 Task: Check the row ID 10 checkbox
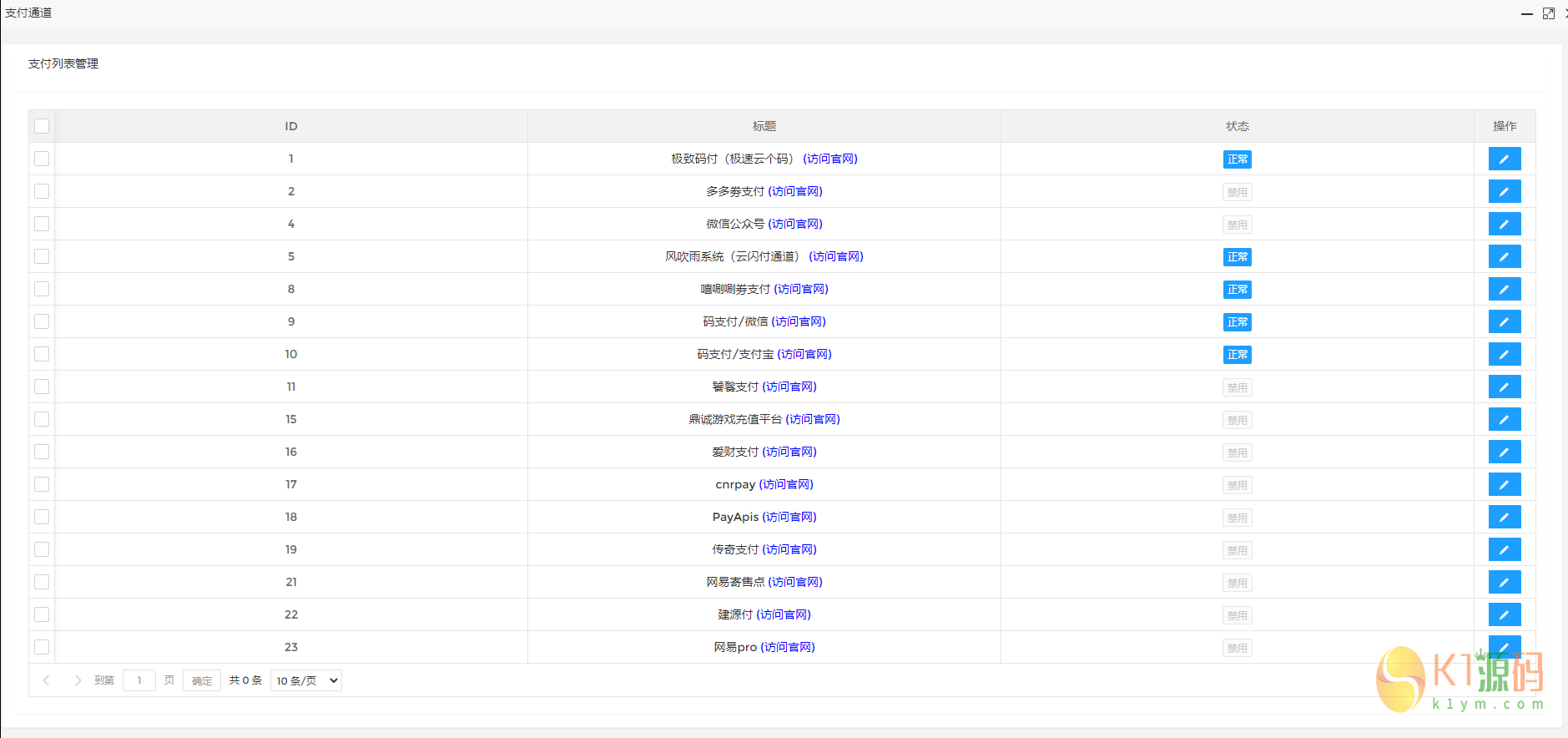(42, 354)
